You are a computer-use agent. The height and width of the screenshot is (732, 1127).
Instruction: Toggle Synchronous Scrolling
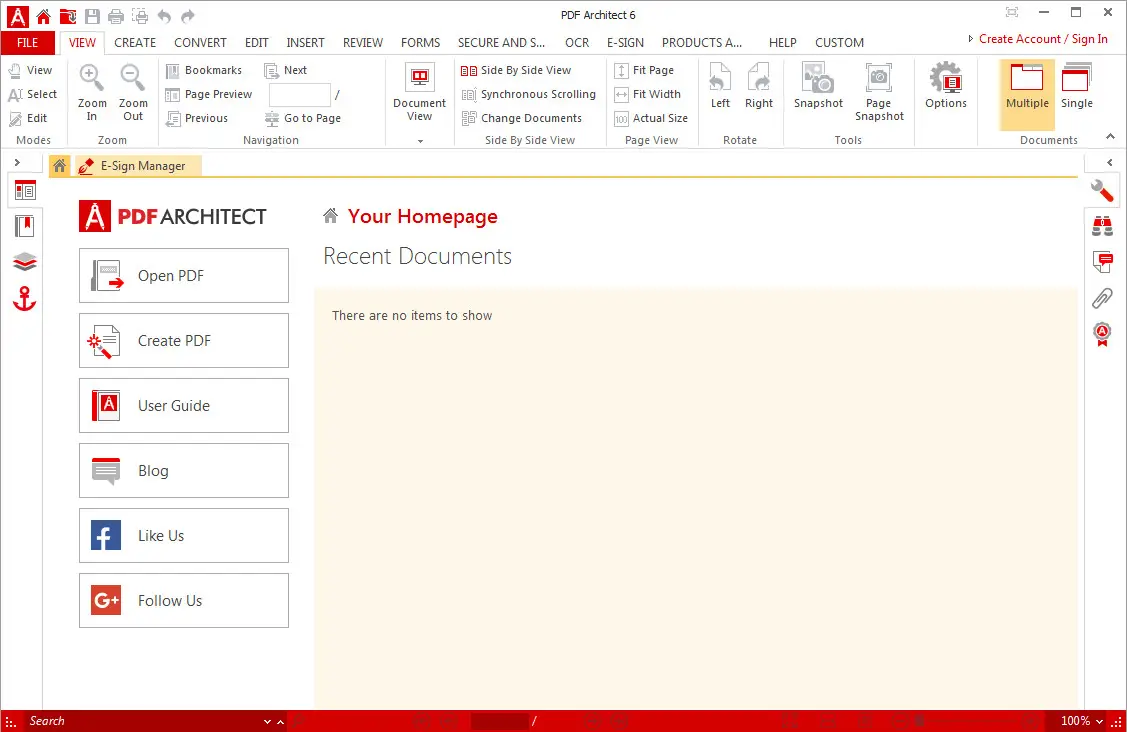528,94
